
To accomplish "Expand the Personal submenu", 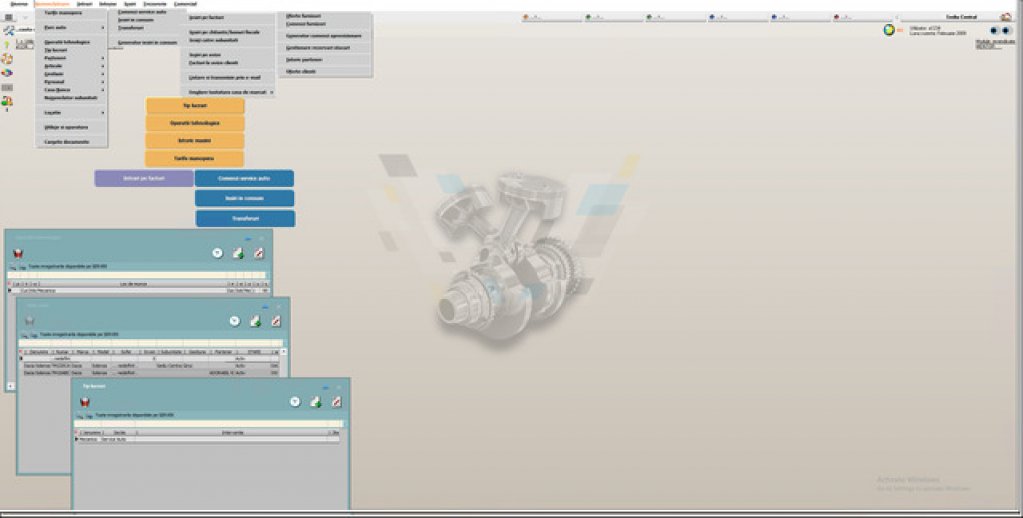I will 71,82.
